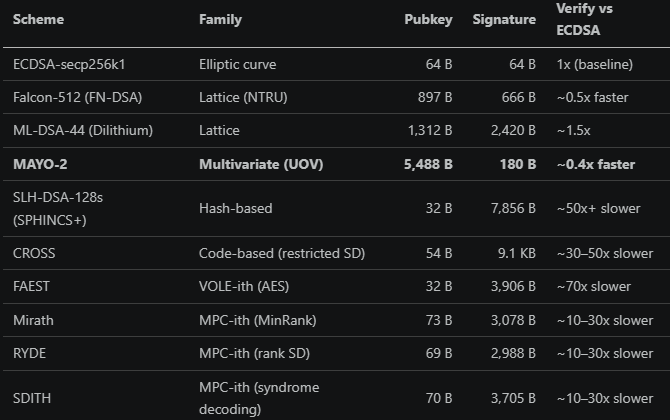
Task: Click the Scheme column header
Action: tap(38, 19)
